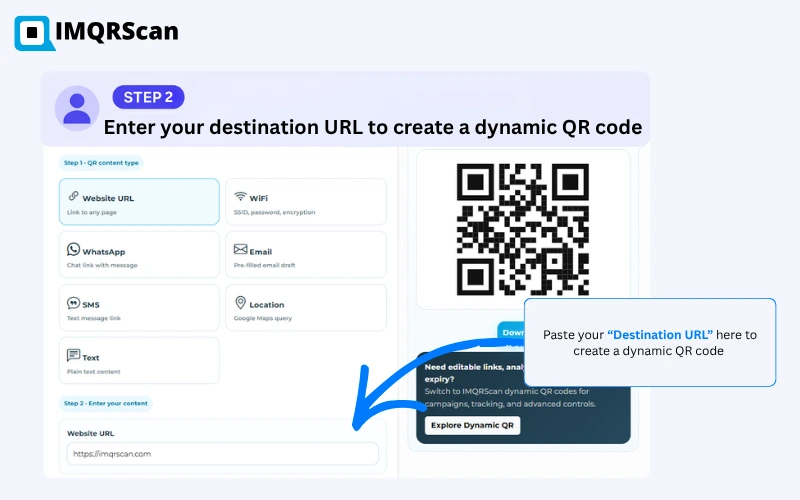Image resolution: width=800 pixels, height=500 pixels.
Task: Click the 'Website URL' field label
Action: (x=91, y=433)
